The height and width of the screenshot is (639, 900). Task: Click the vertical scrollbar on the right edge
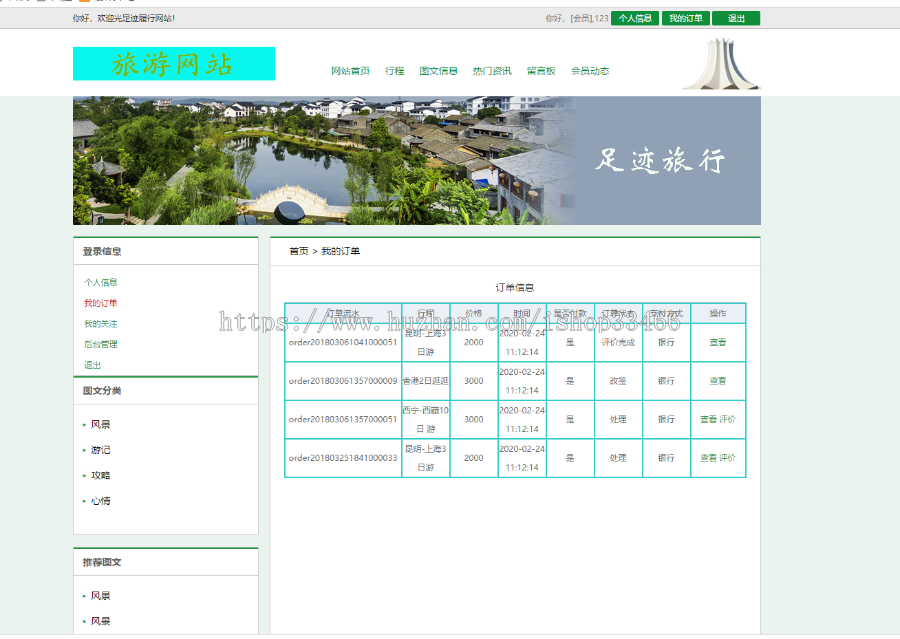tap(895, 320)
